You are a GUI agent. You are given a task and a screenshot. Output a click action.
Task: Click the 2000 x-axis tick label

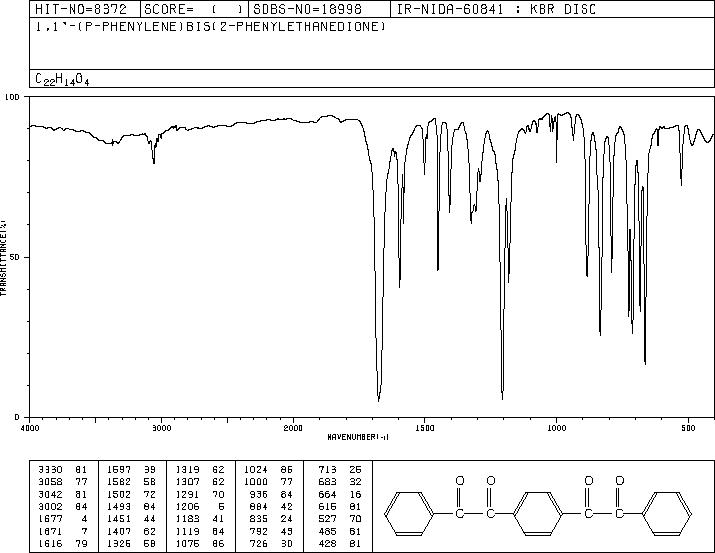click(293, 428)
